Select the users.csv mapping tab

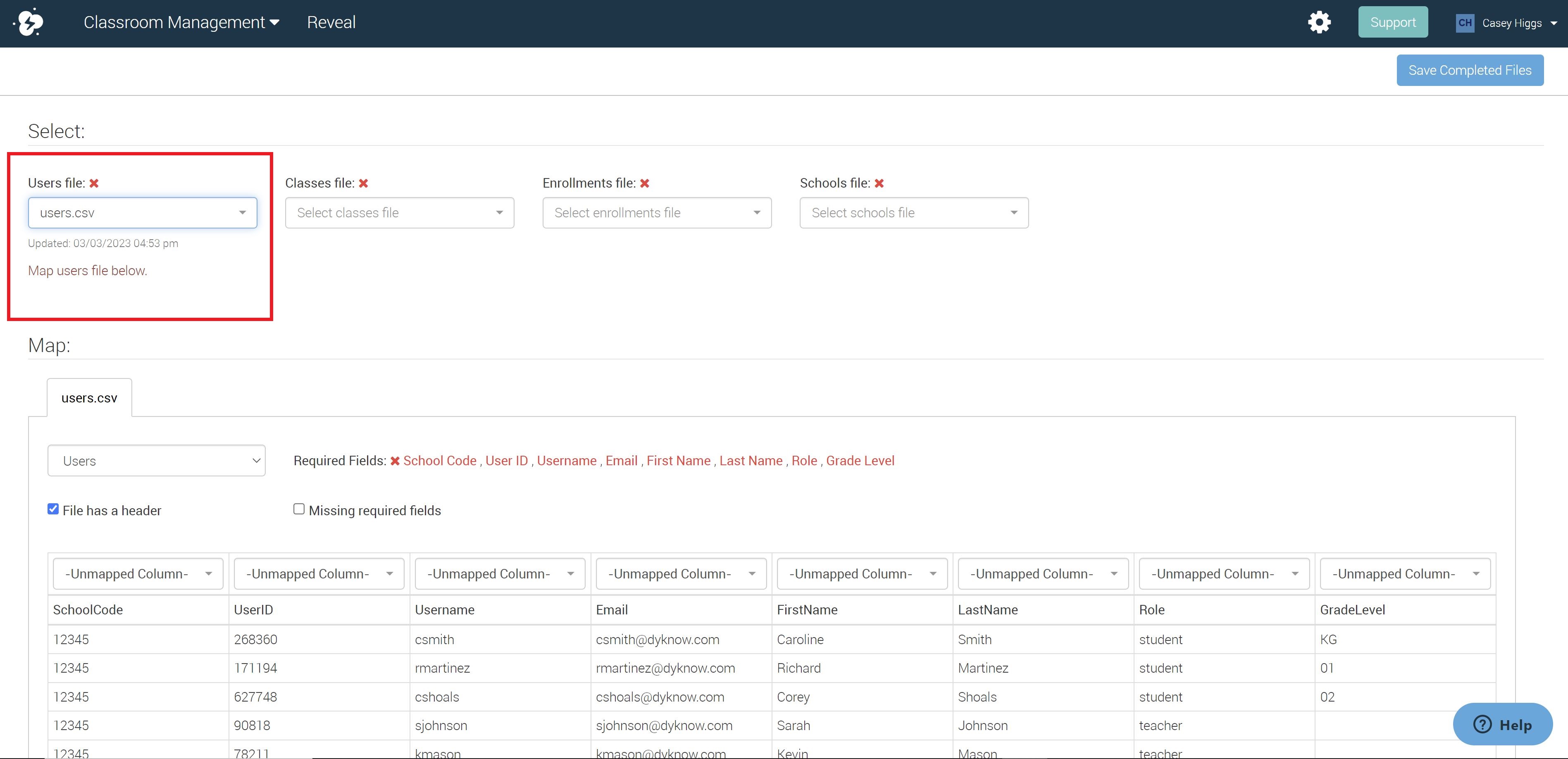click(90, 398)
